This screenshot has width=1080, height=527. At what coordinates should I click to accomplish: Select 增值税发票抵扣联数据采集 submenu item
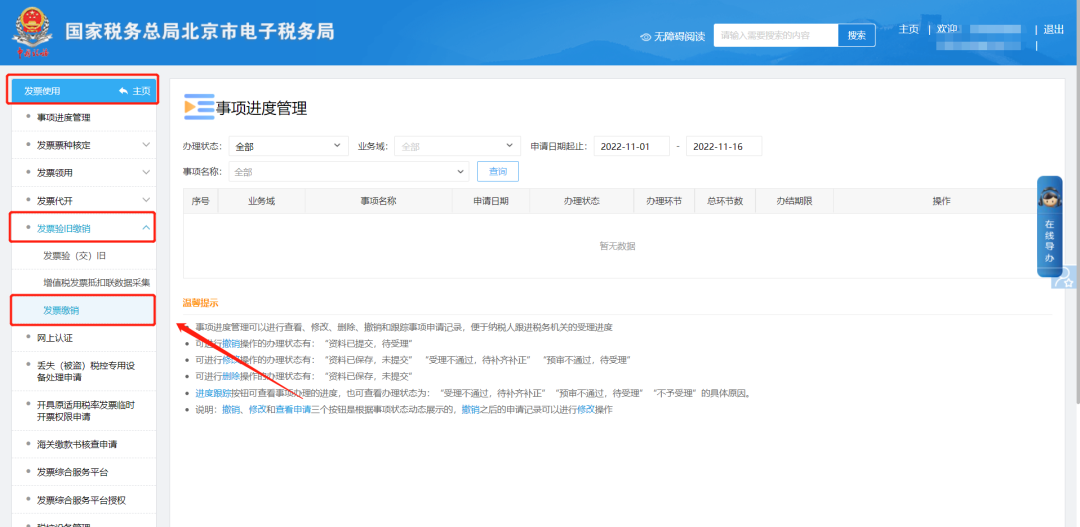click(96, 282)
